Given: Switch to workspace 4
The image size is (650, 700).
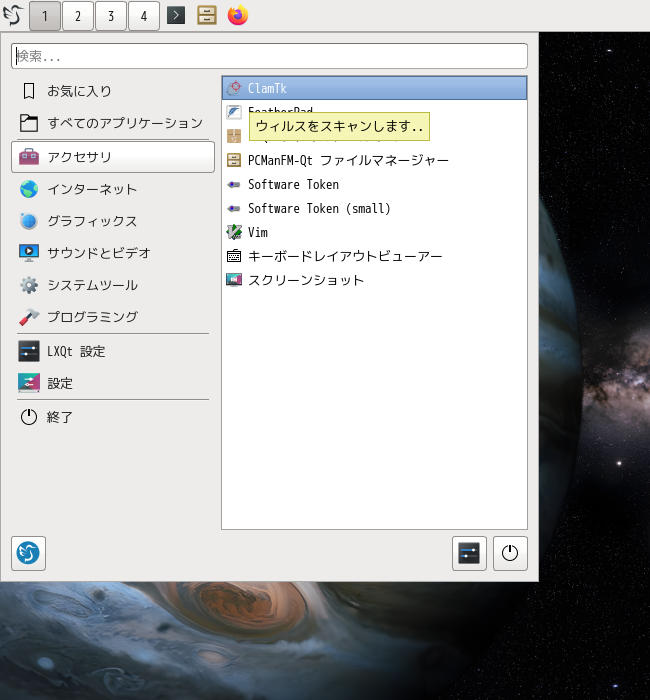Looking at the screenshot, I should point(144,16).
